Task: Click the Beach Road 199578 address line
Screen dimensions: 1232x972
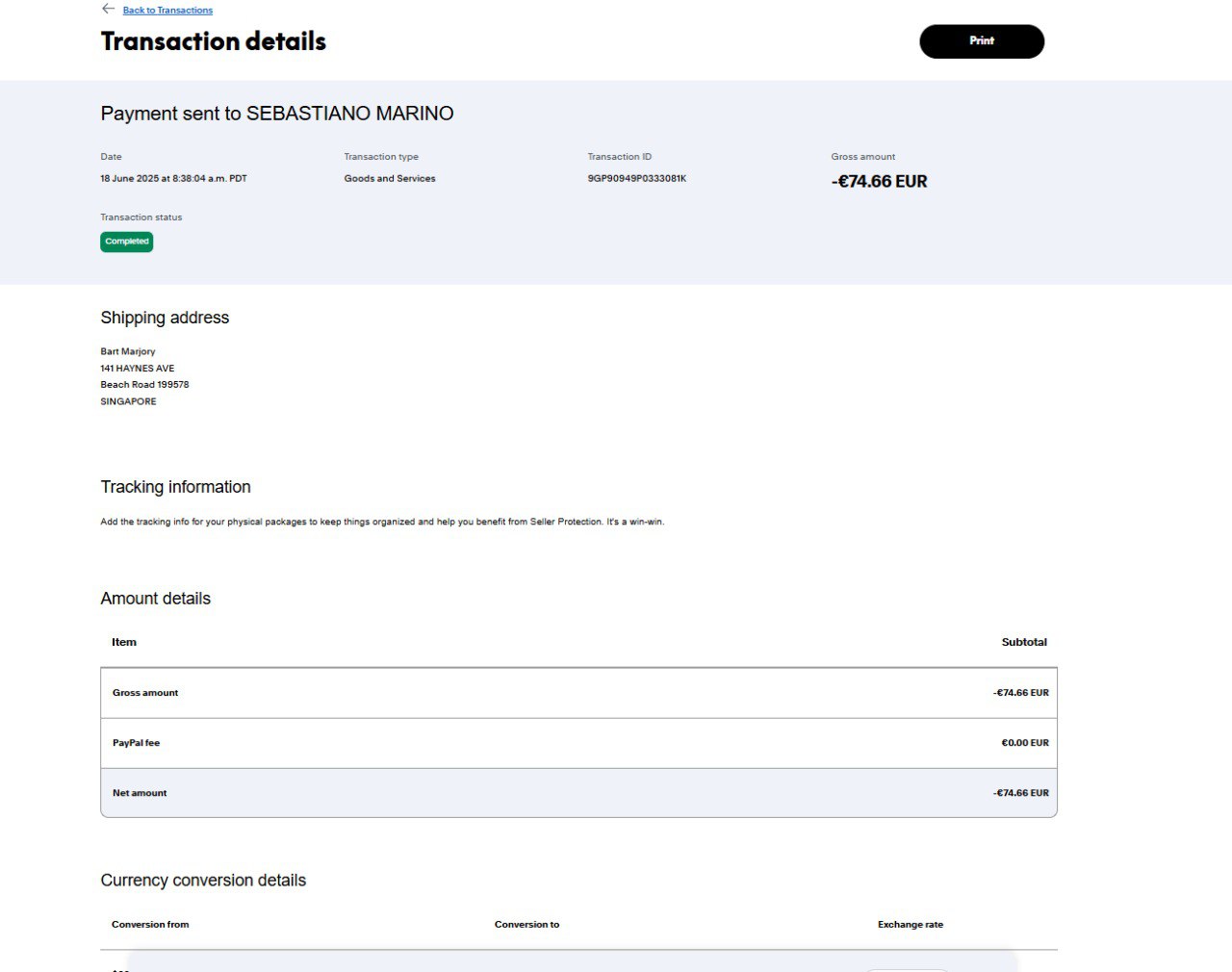Action: pos(144,385)
